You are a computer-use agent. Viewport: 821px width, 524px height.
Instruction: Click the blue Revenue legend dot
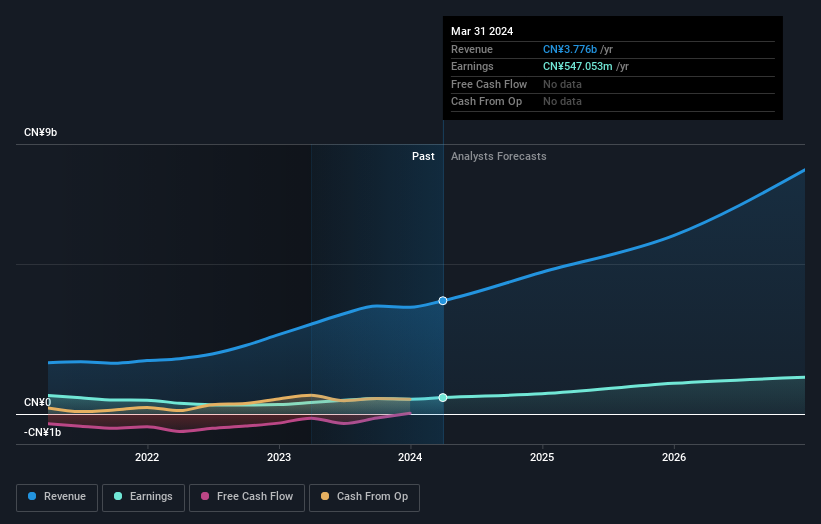32,496
